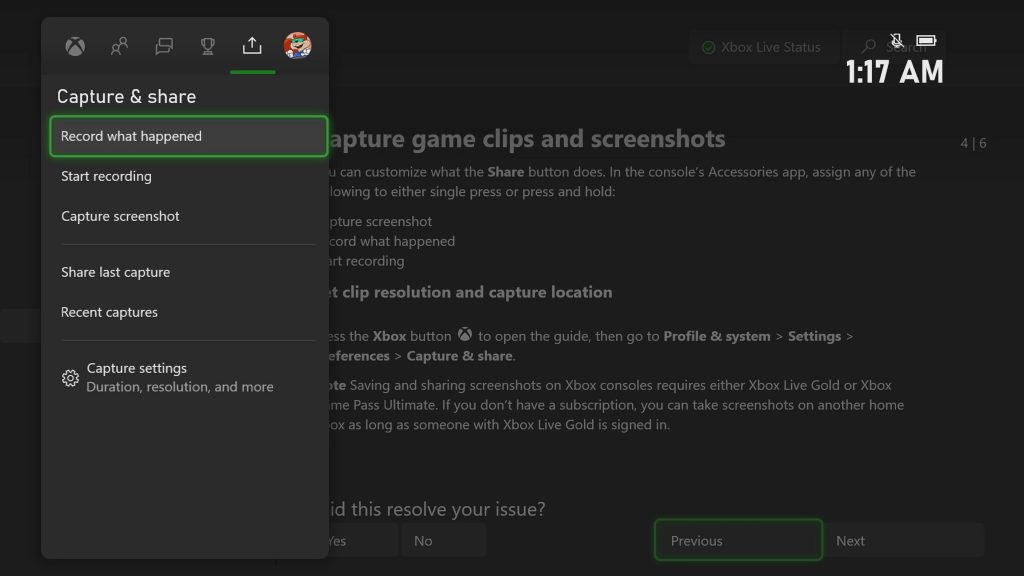Switch to the Capture & share tab
Image resolution: width=1024 pixels, height=576 pixels.
pos(252,46)
